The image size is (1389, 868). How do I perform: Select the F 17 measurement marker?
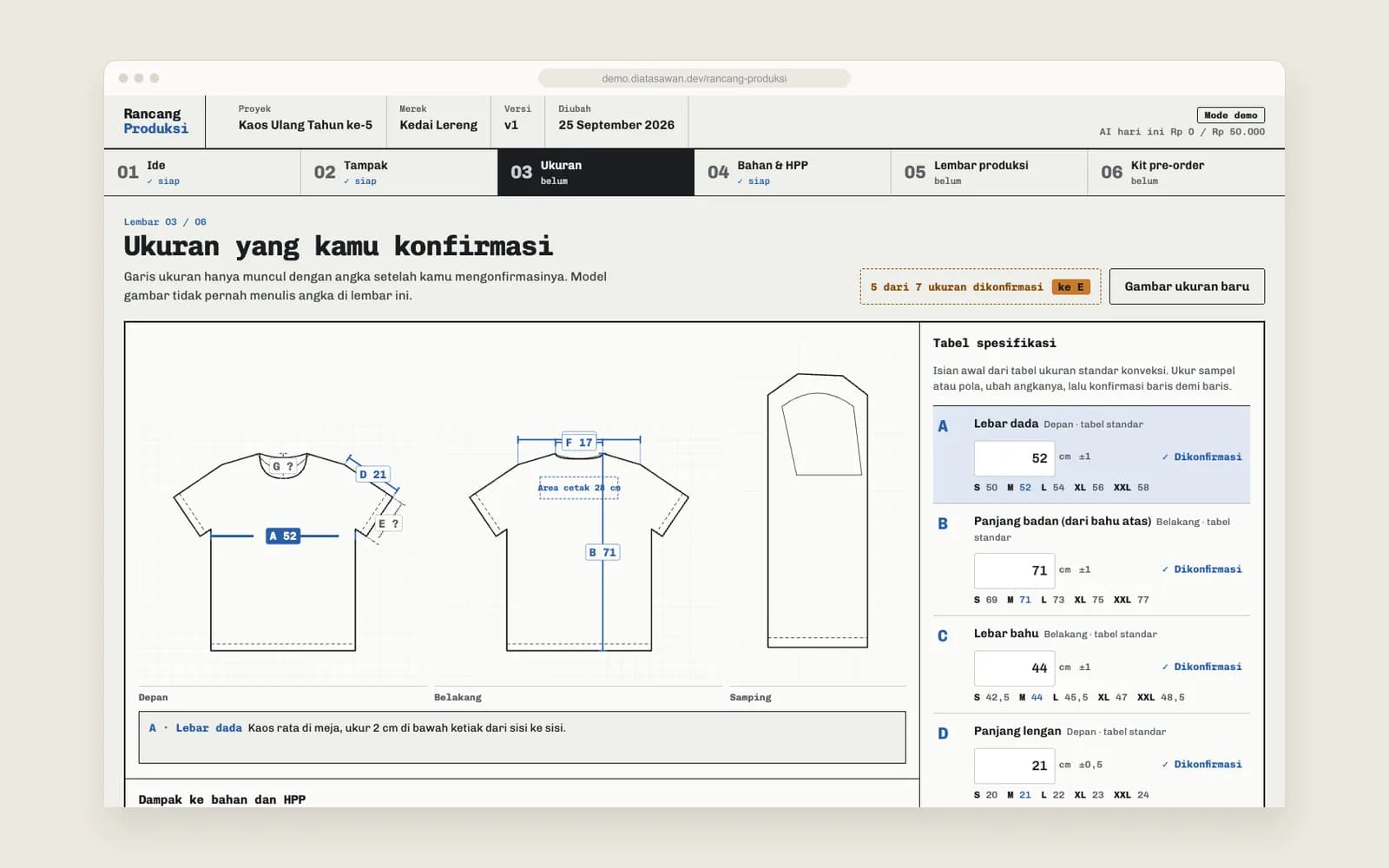578,443
